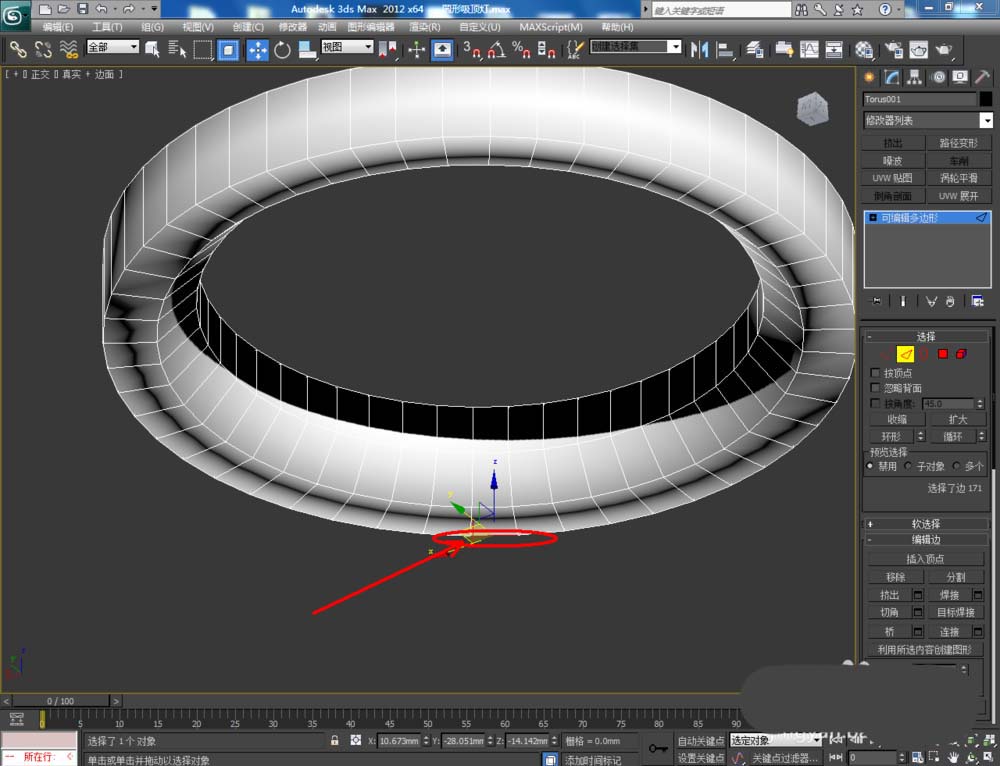Click the 扩大 grow selection button
The width and height of the screenshot is (1000, 766).
(958, 419)
